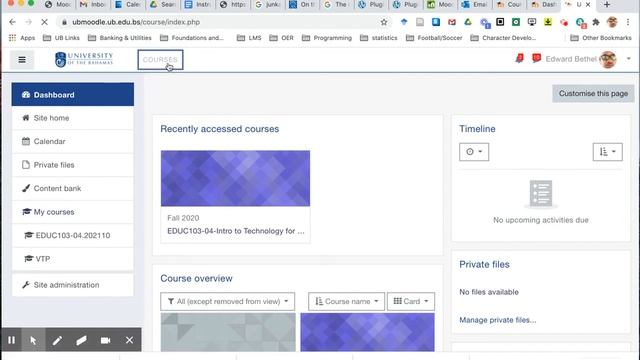Open the statistics bookmark folder
640x360 pixels.
[x=379, y=38]
